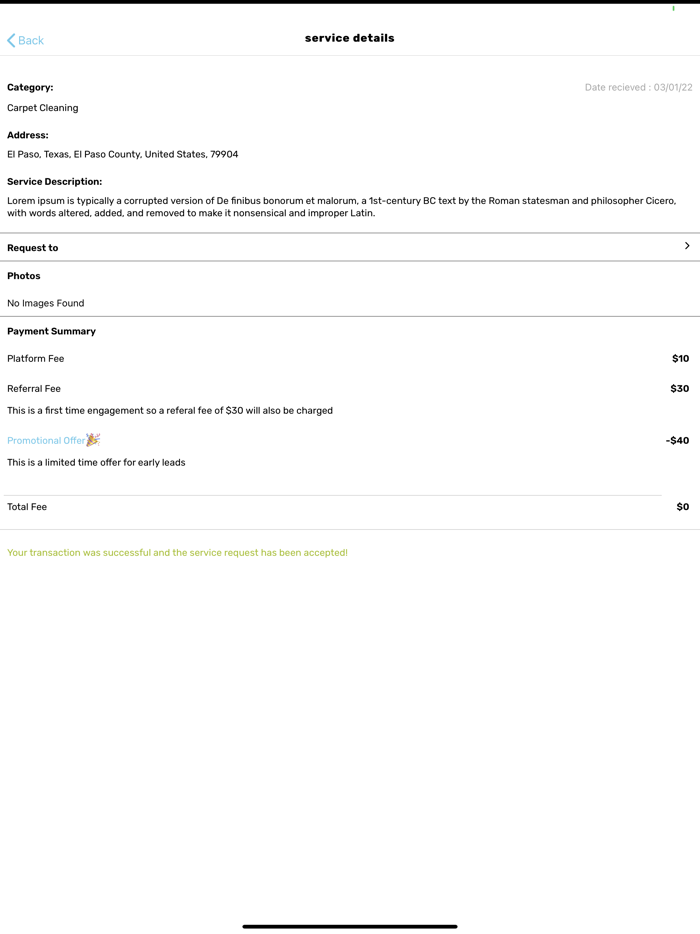Click the party popper emoji icon
This screenshot has width=700, height=934.
click(93, 440)
